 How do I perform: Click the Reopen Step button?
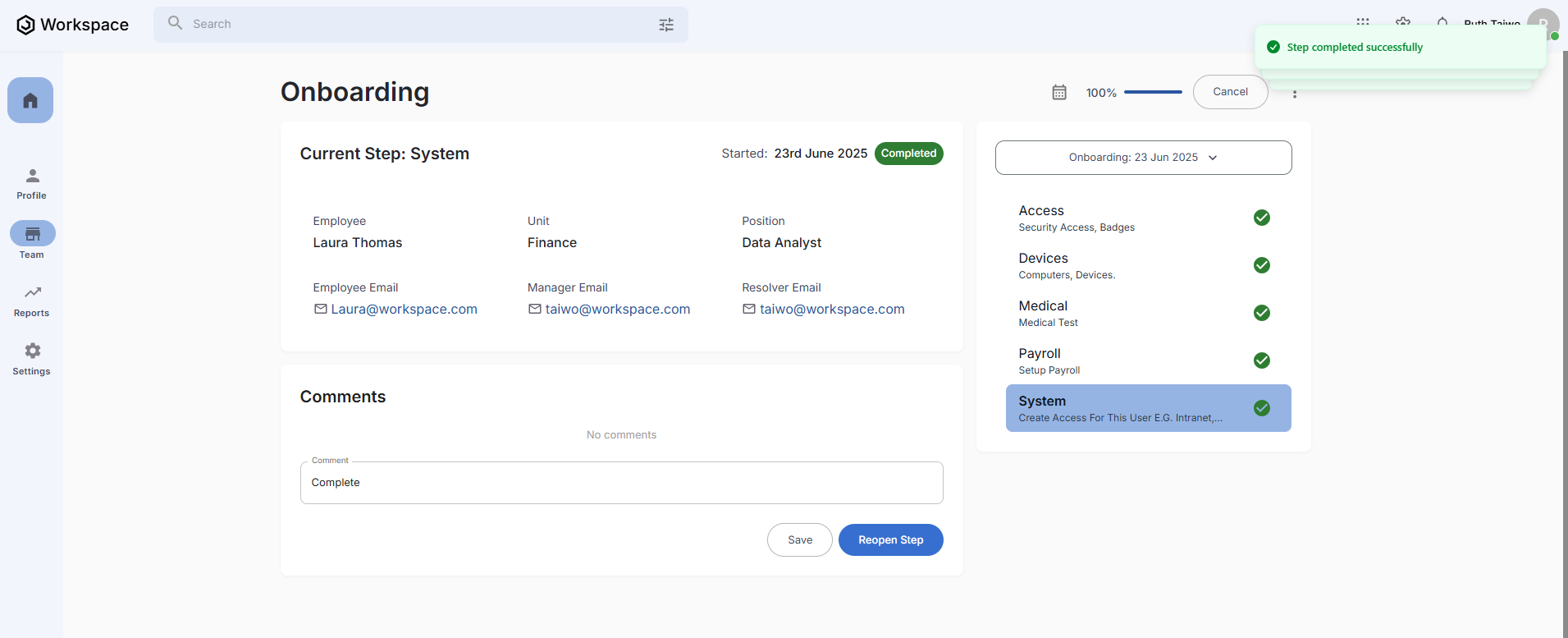[x=890, y=540]
